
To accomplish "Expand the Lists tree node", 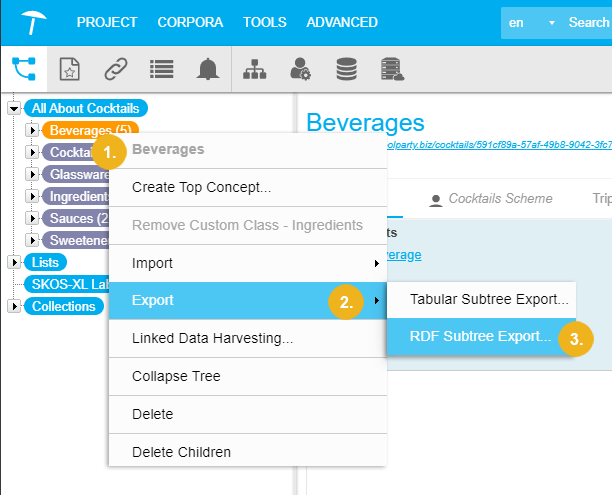I will click(x=13, y=262).
